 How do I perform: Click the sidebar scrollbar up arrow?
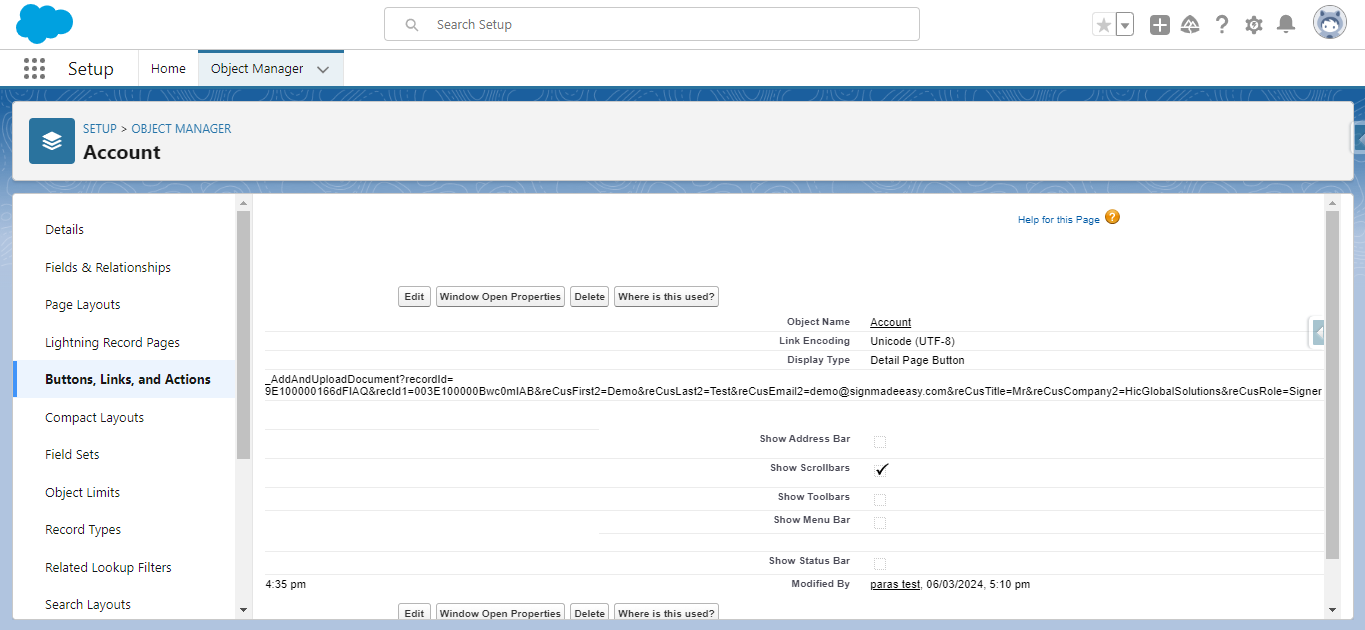242,203
